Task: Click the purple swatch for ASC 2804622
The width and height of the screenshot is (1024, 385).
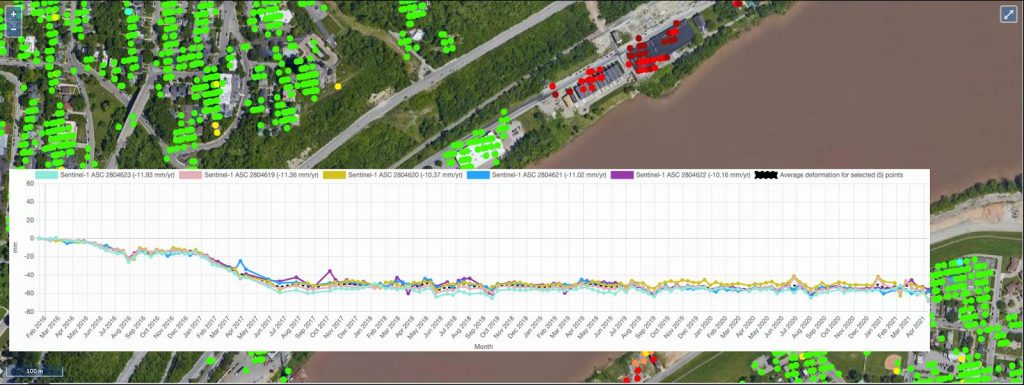Action: [622, 175]
